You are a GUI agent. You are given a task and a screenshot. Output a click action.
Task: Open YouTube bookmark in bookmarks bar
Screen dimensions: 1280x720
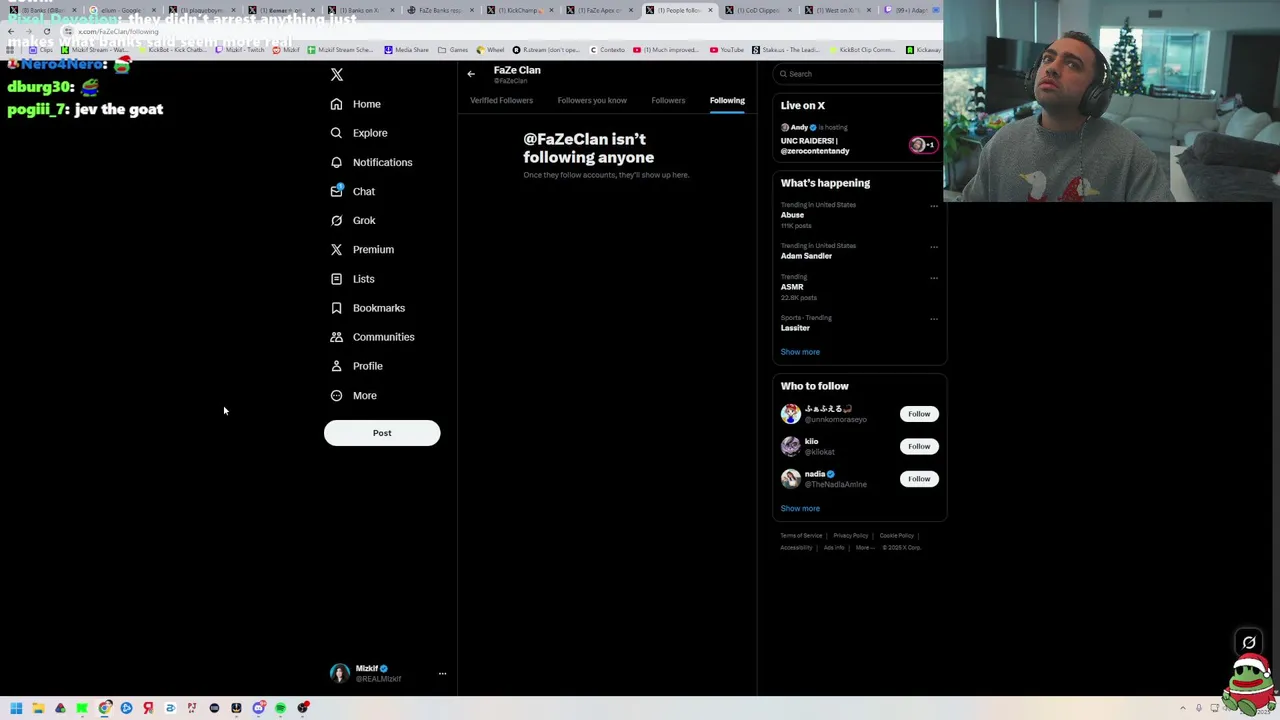point(726,50)
